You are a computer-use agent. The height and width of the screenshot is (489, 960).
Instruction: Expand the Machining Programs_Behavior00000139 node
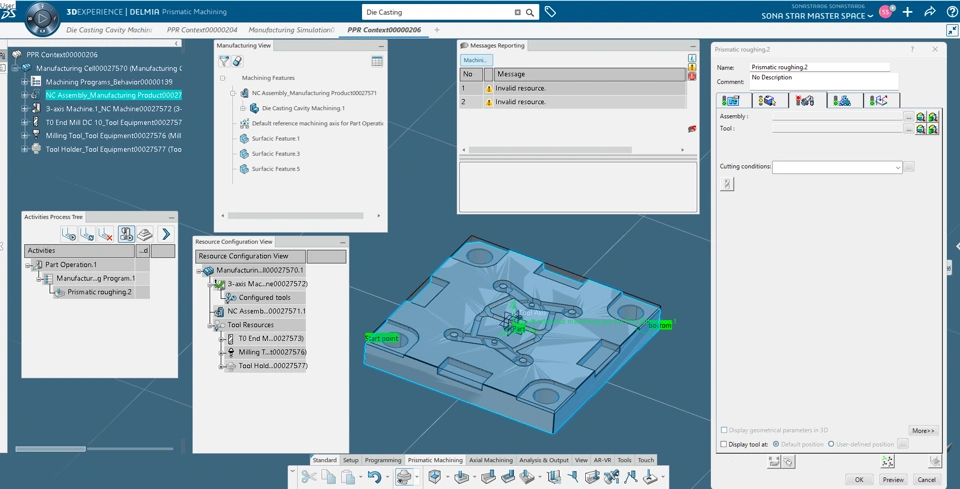point(24,81)
